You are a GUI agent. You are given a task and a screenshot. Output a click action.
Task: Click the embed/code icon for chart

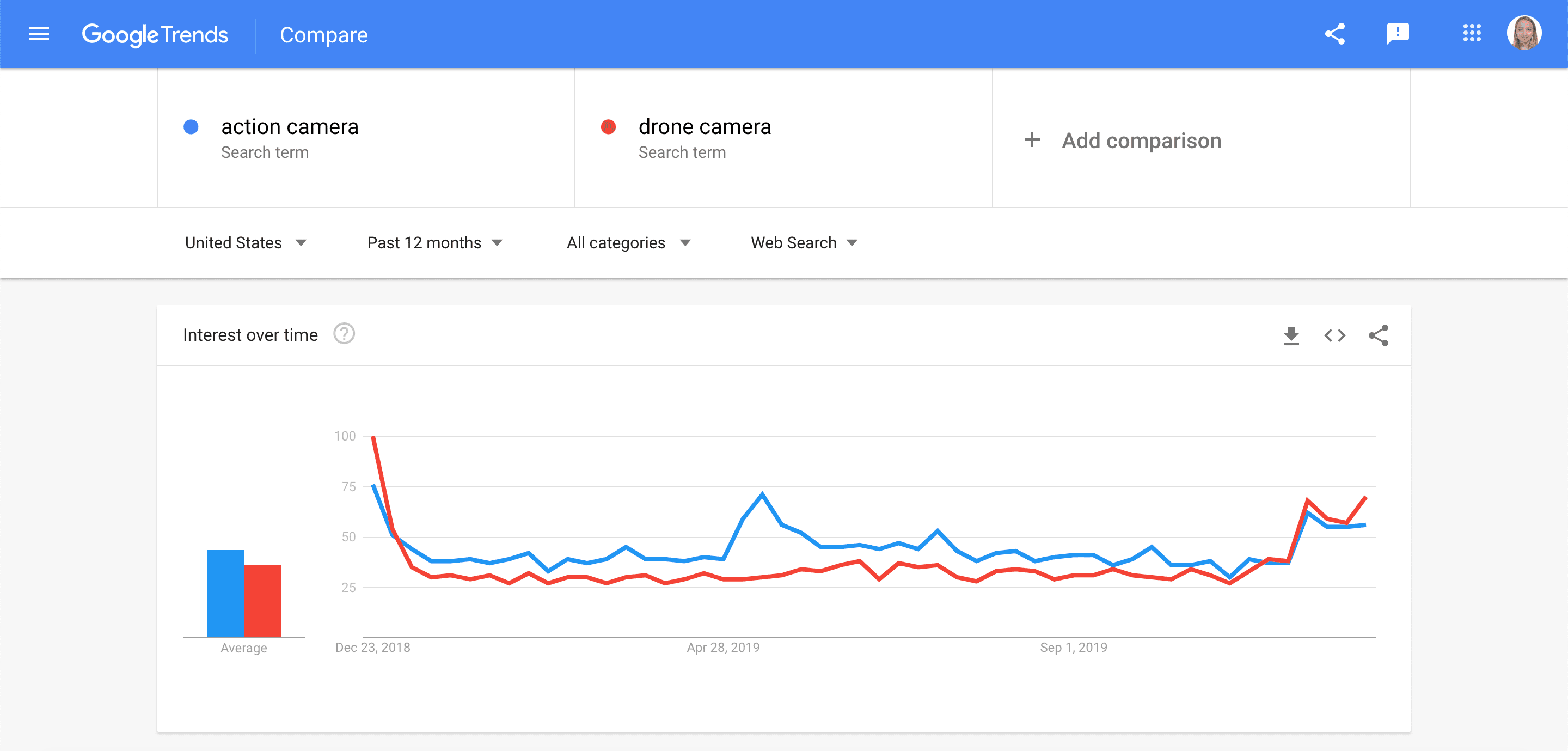1336,335
